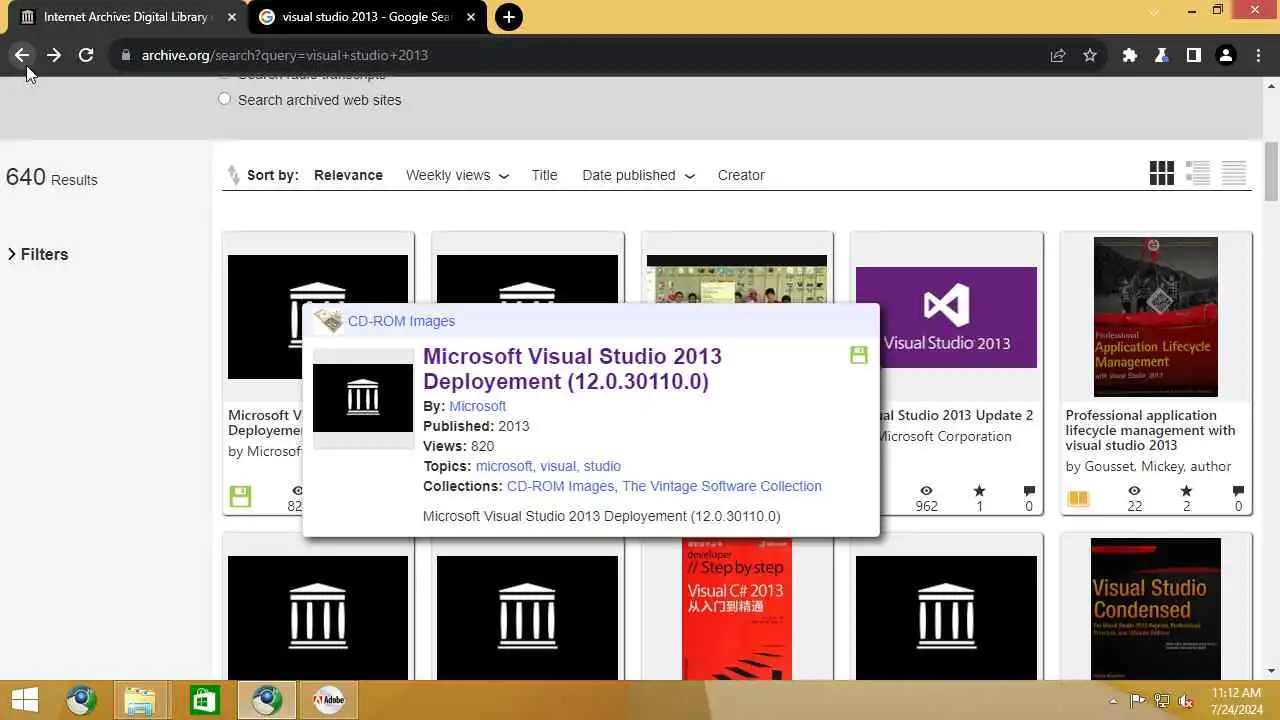Open The Vintage Software Collection link
1280x720 pixels.
tap(722, 486)
